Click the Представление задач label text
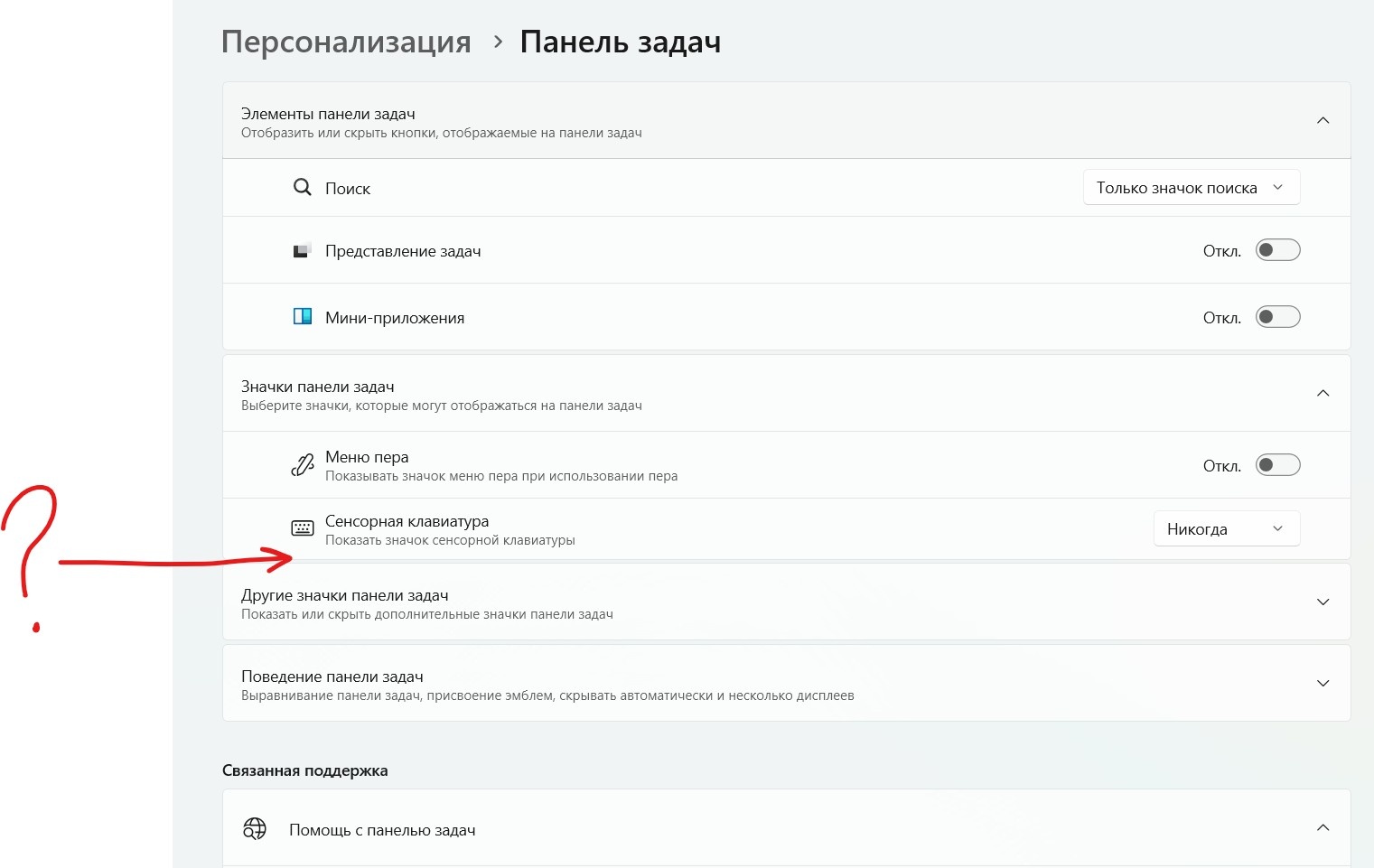The height and width of the screenshot is (868, 1374). (403, 251)
